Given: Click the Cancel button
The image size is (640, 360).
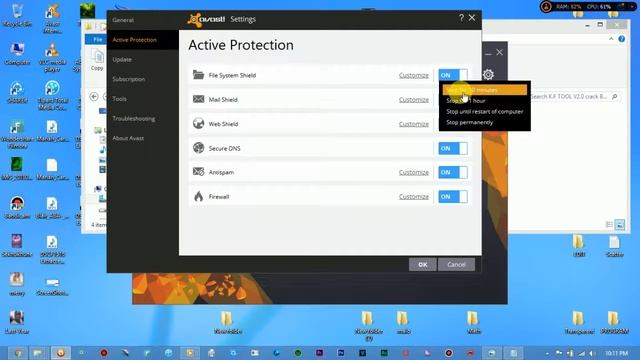Looking at the screenshot, I should click(456, 264).
